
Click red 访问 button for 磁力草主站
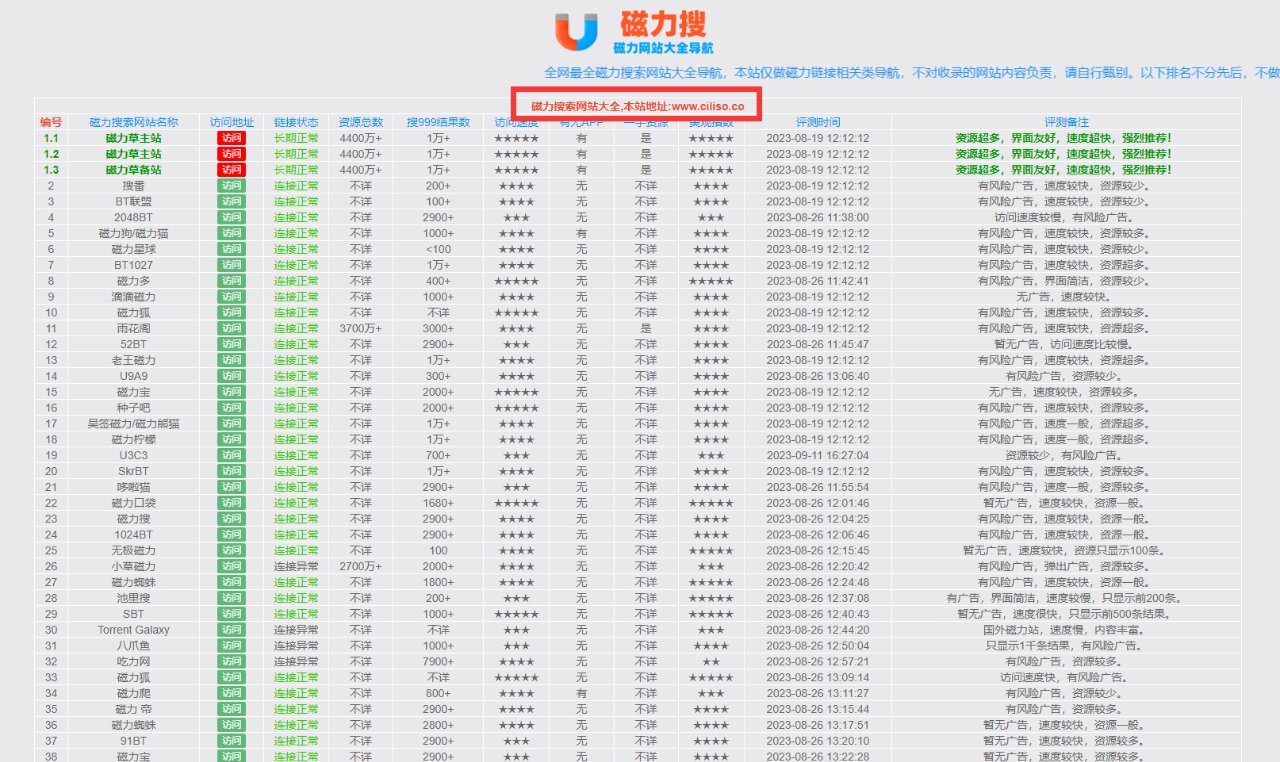[231, 137]
